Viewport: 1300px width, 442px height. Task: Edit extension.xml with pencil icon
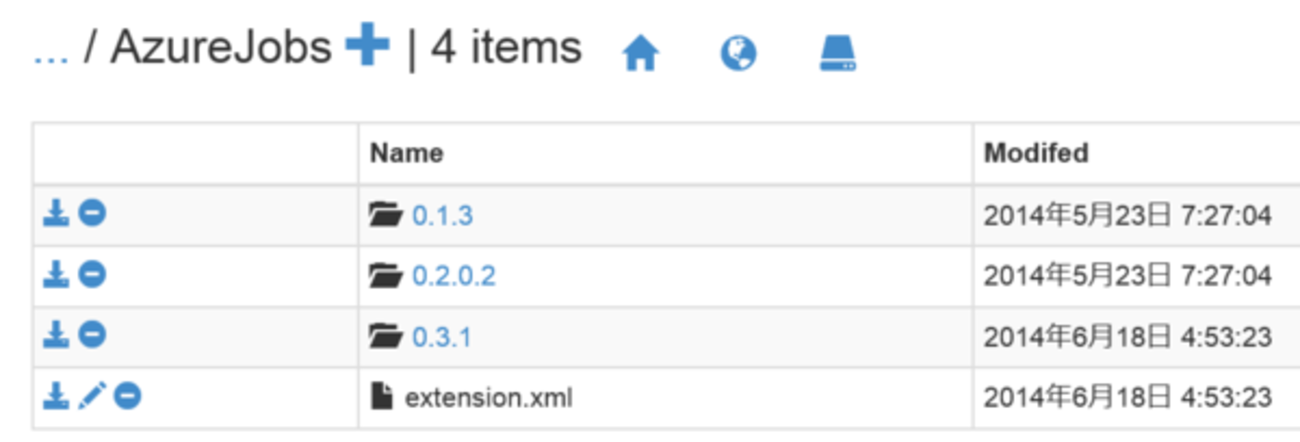click(91, 397)
